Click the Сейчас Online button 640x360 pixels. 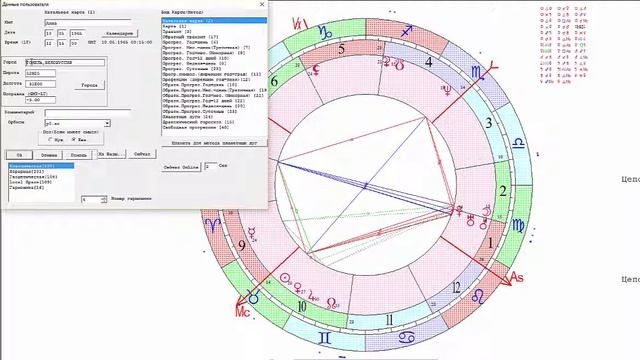(x=181, y=167)
